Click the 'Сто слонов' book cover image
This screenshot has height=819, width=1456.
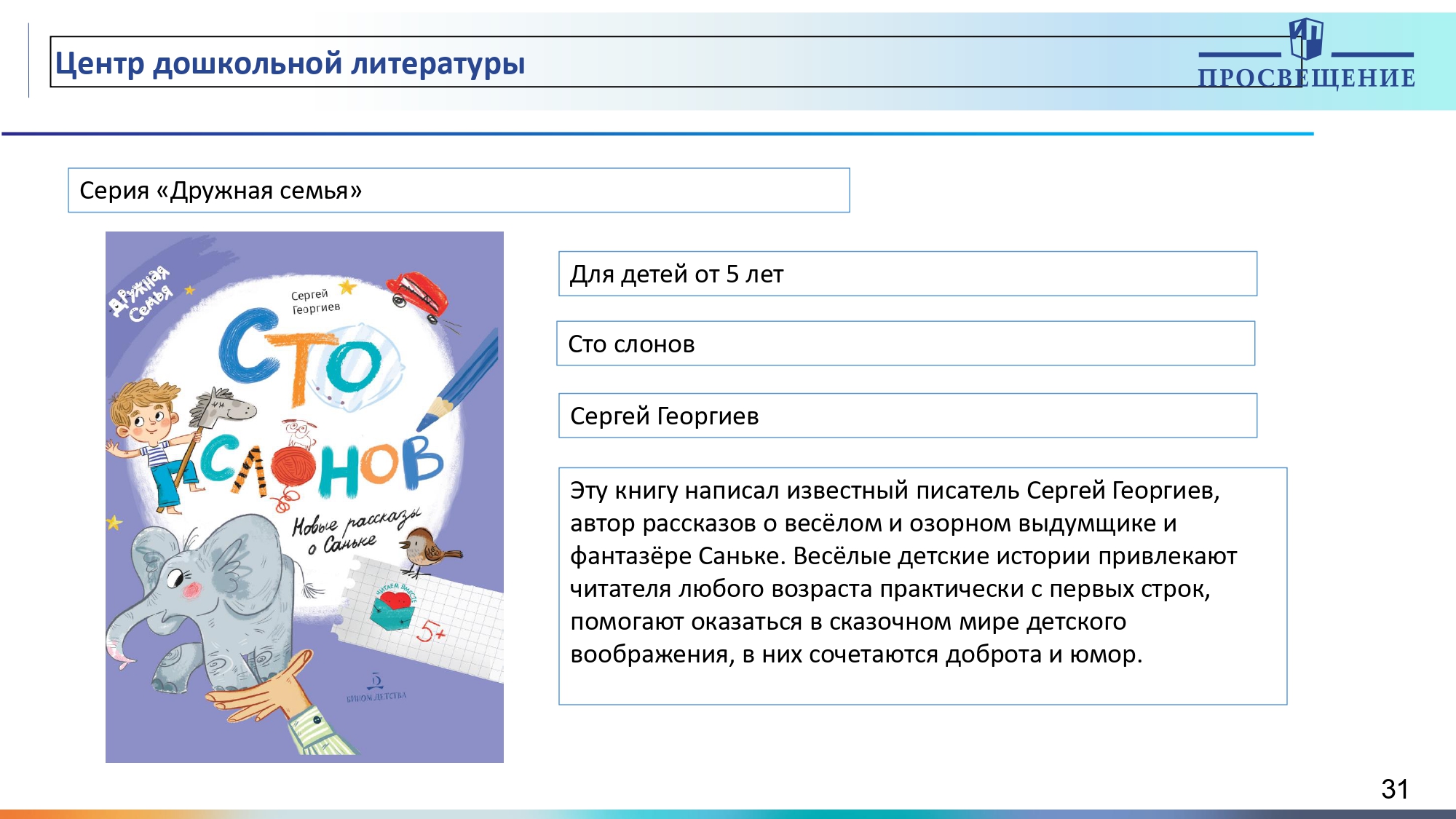[304, 497]
